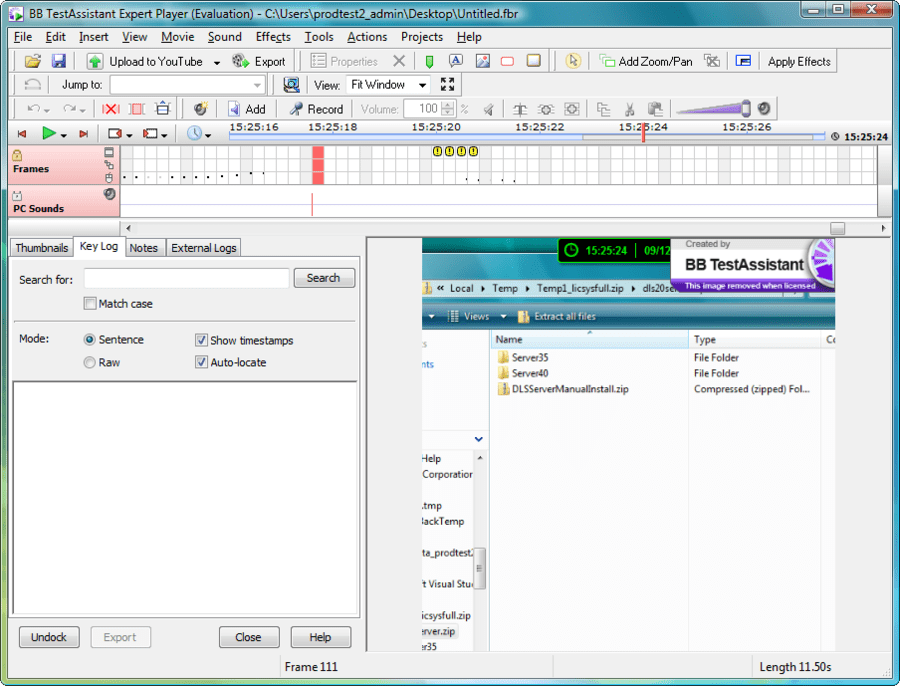Click the paste clipboard icon
Viewport: 900px width, 686px height.
[x=655, y=108]
